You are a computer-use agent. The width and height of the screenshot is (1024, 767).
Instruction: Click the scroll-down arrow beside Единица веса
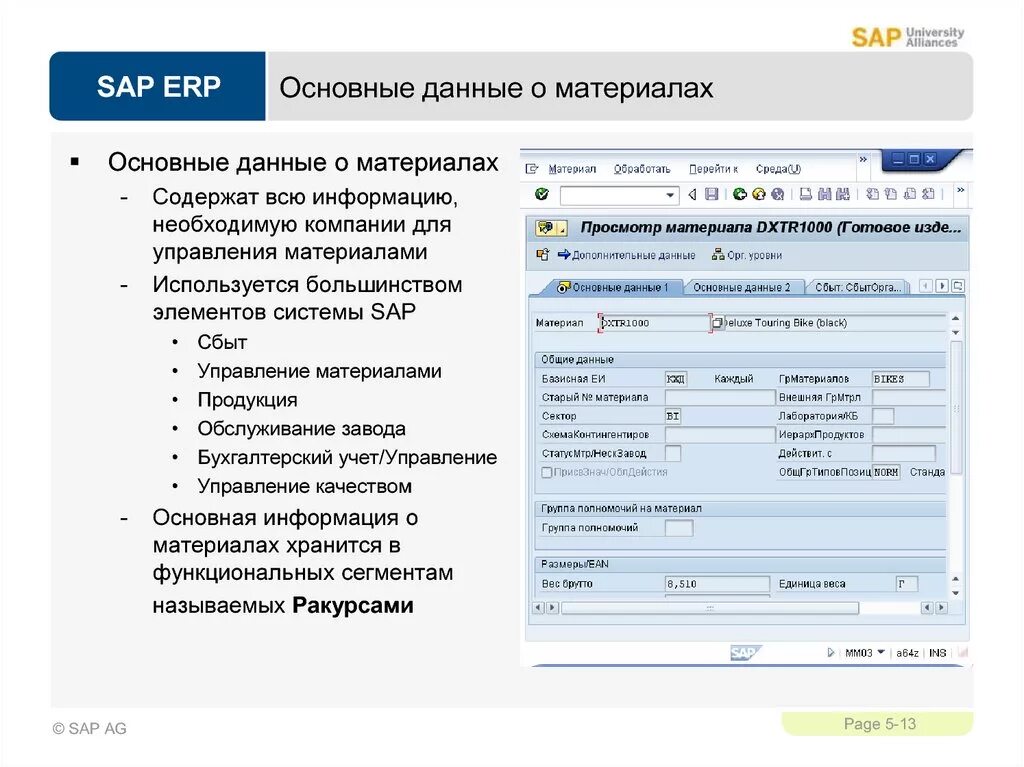955,593
